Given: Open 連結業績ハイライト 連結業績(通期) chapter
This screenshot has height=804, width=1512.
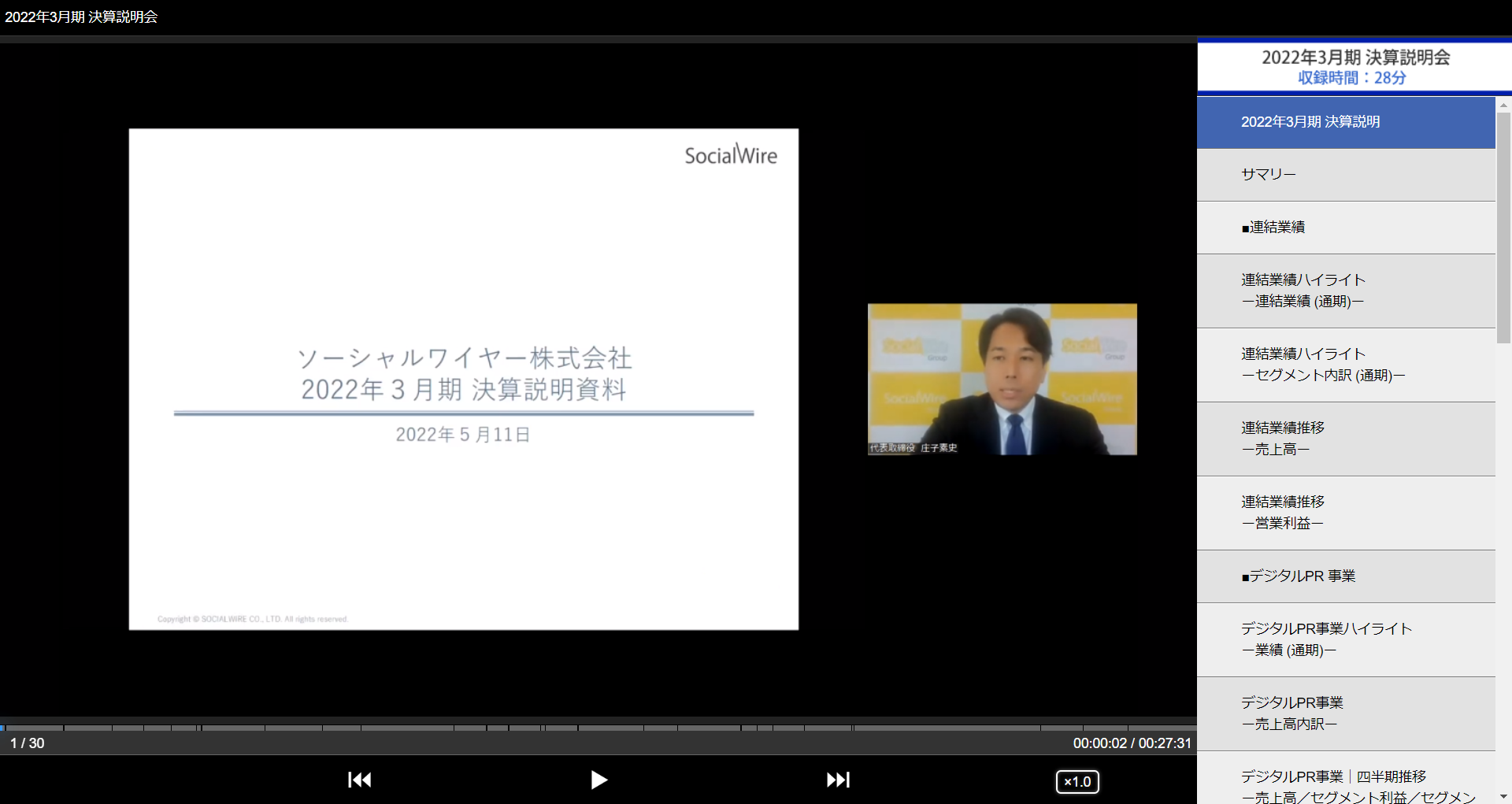Looking at the screenshot, I should pyautogui.click(x=1346, y=291).
